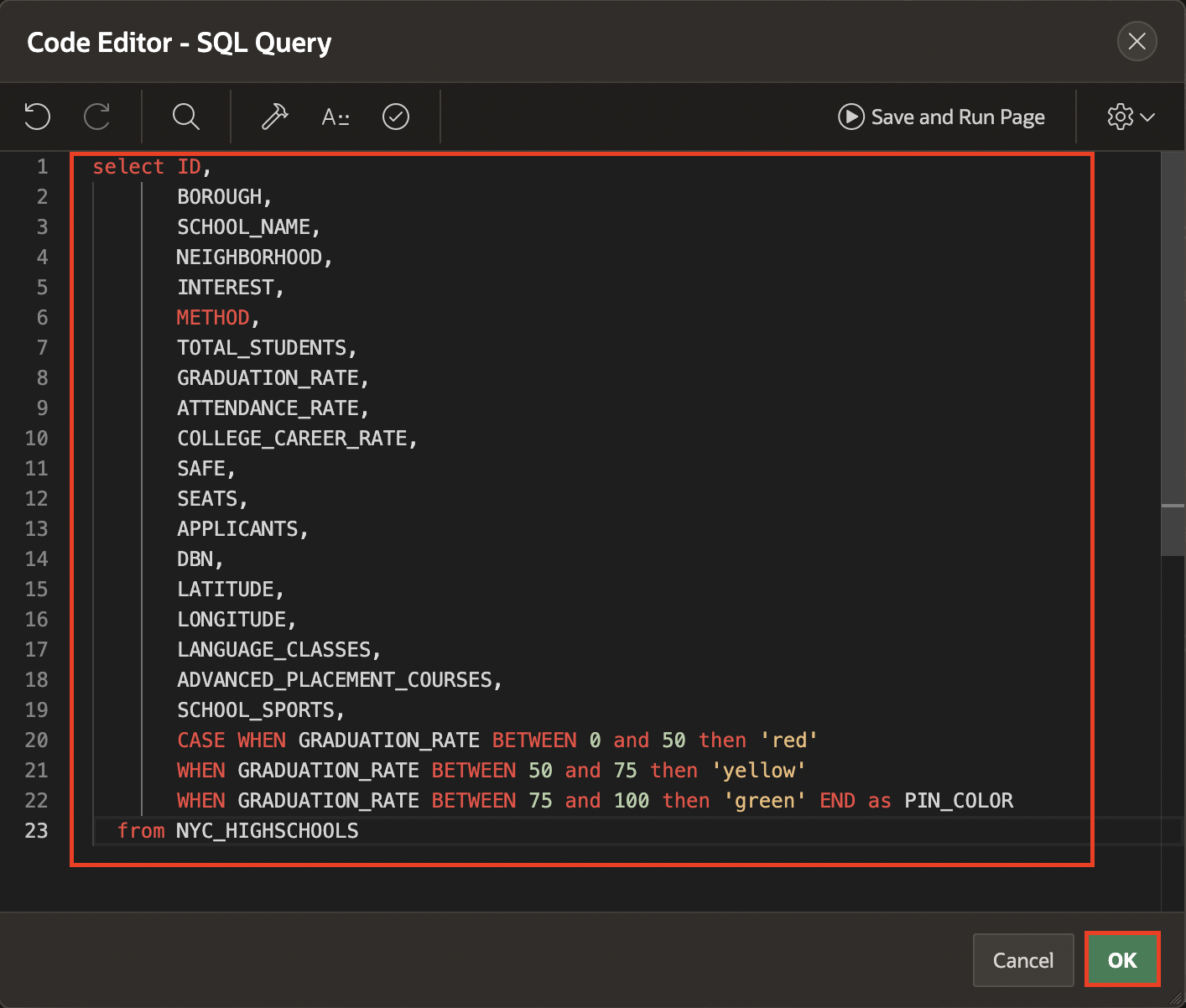Click SCHOOL_NAME in the code
The height and width of the screenshot is (1008, 1186).
pos(243,227)
